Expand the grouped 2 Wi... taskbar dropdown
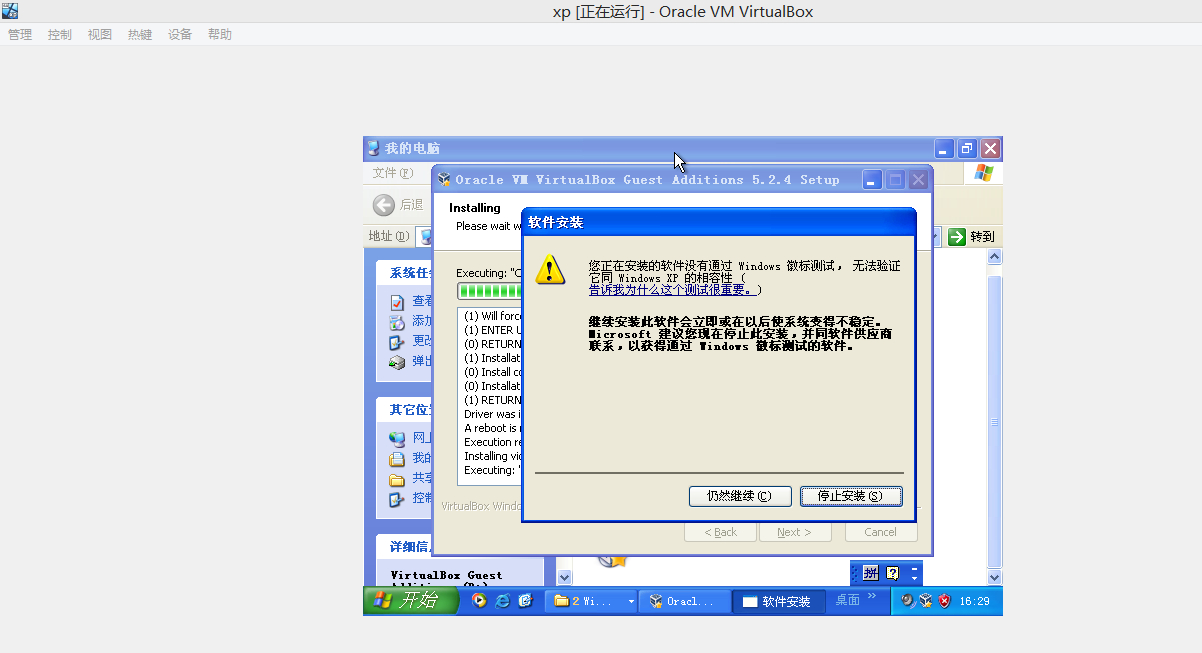1202x653 pixels. click(x=631, y=601)
